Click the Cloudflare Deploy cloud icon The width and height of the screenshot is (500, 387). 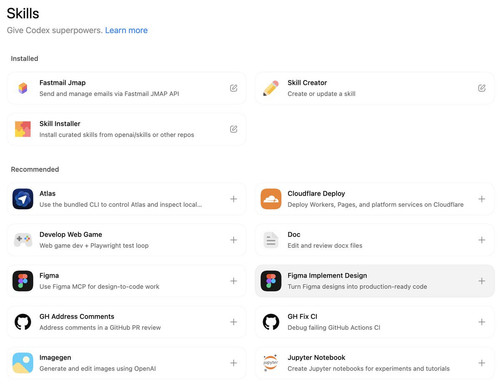271,199
